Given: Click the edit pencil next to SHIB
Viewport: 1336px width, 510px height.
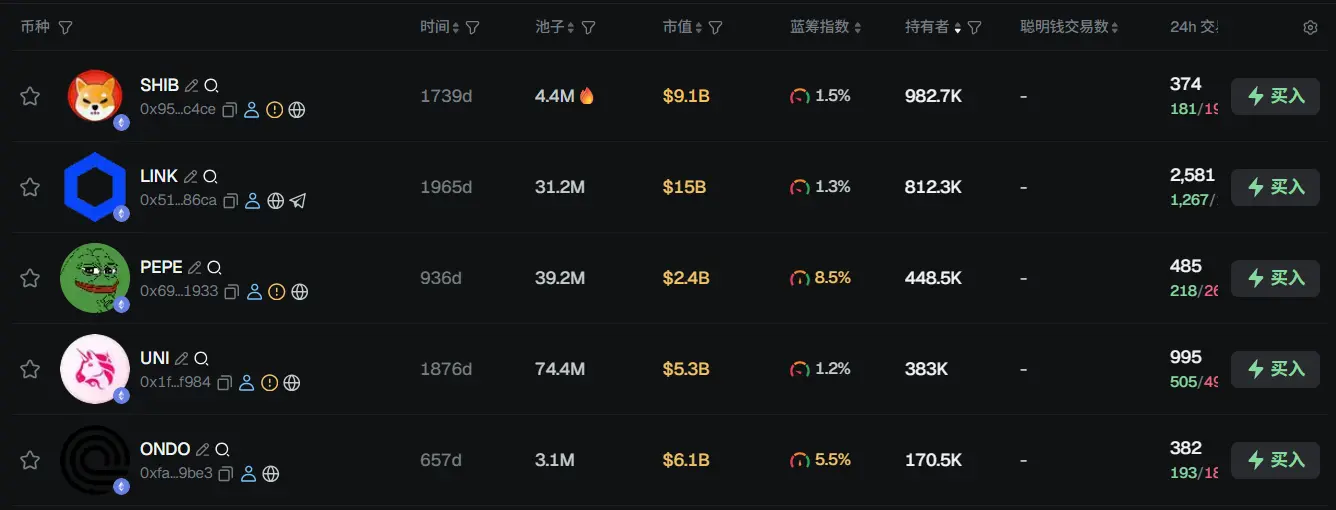Looking at the screenshot, I should (191, 86).
